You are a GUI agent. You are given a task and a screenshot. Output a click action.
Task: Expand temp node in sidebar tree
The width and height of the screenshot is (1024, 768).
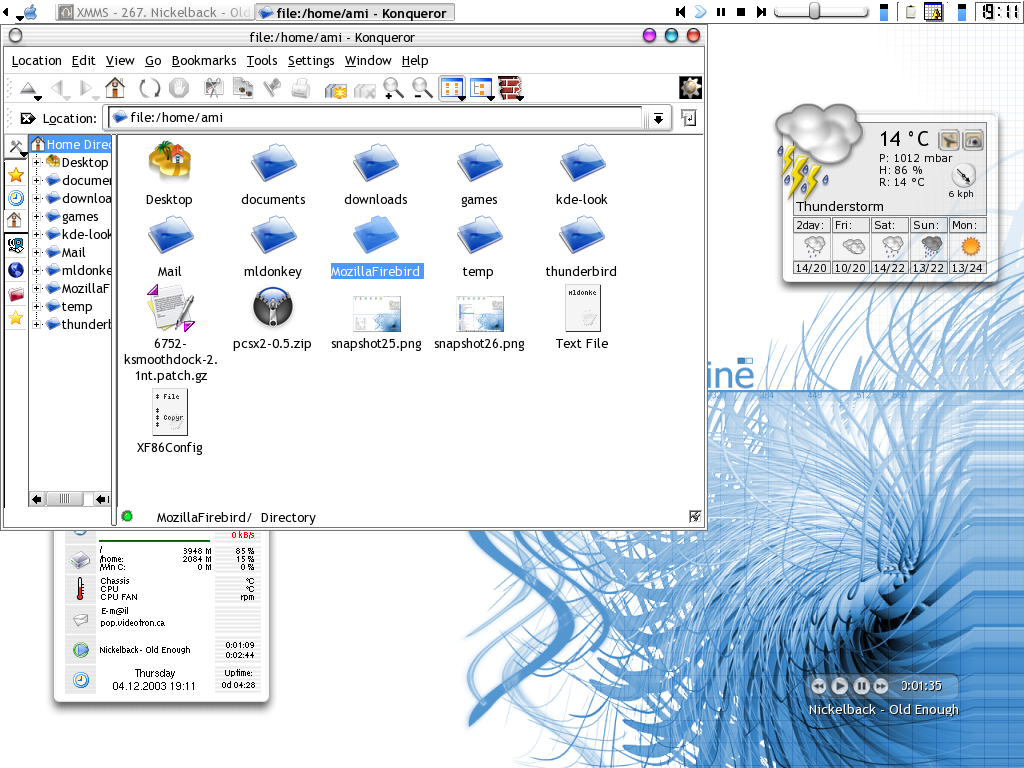coord(37,306)
